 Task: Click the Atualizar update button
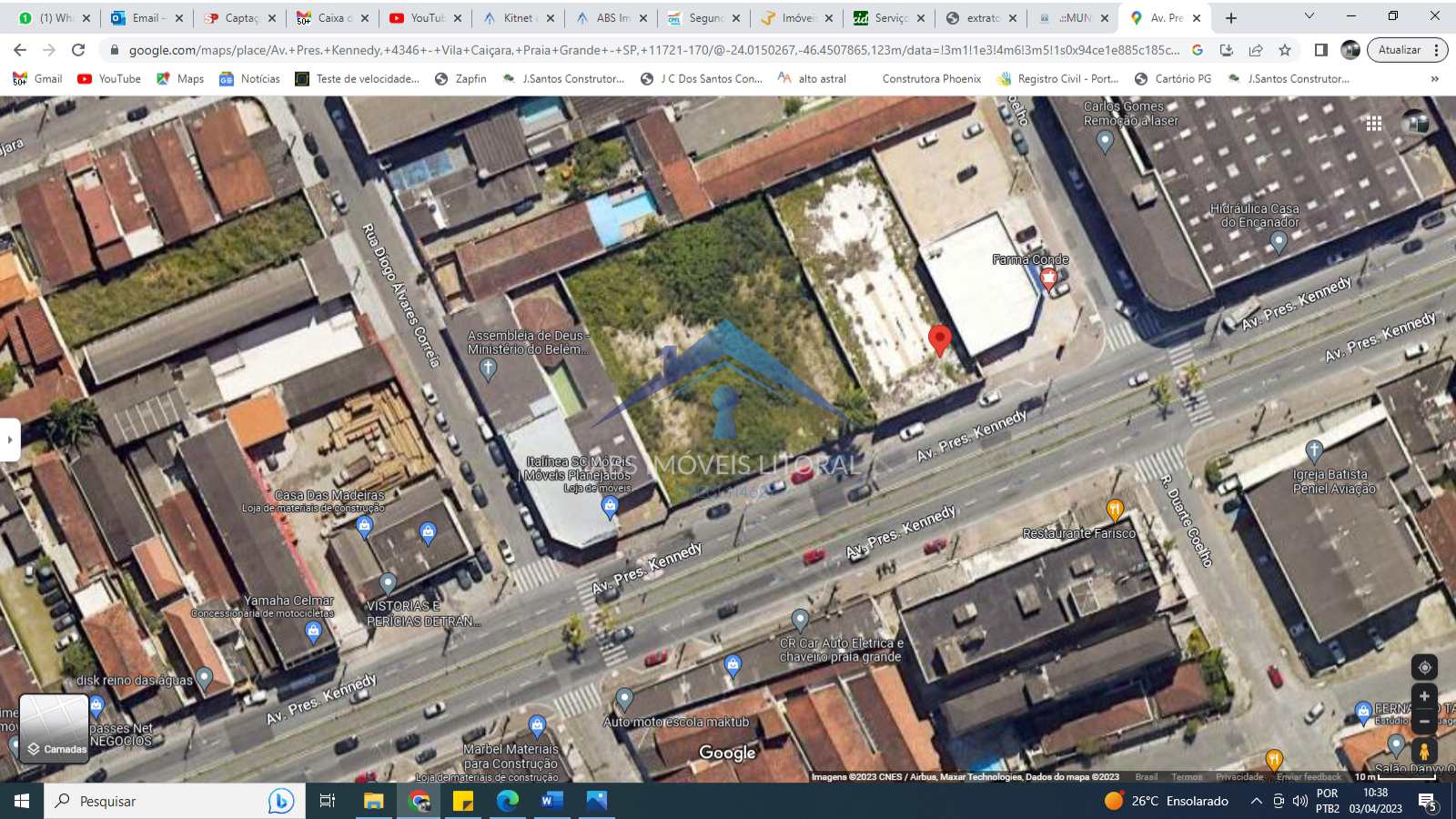[x=1400, y=50]
